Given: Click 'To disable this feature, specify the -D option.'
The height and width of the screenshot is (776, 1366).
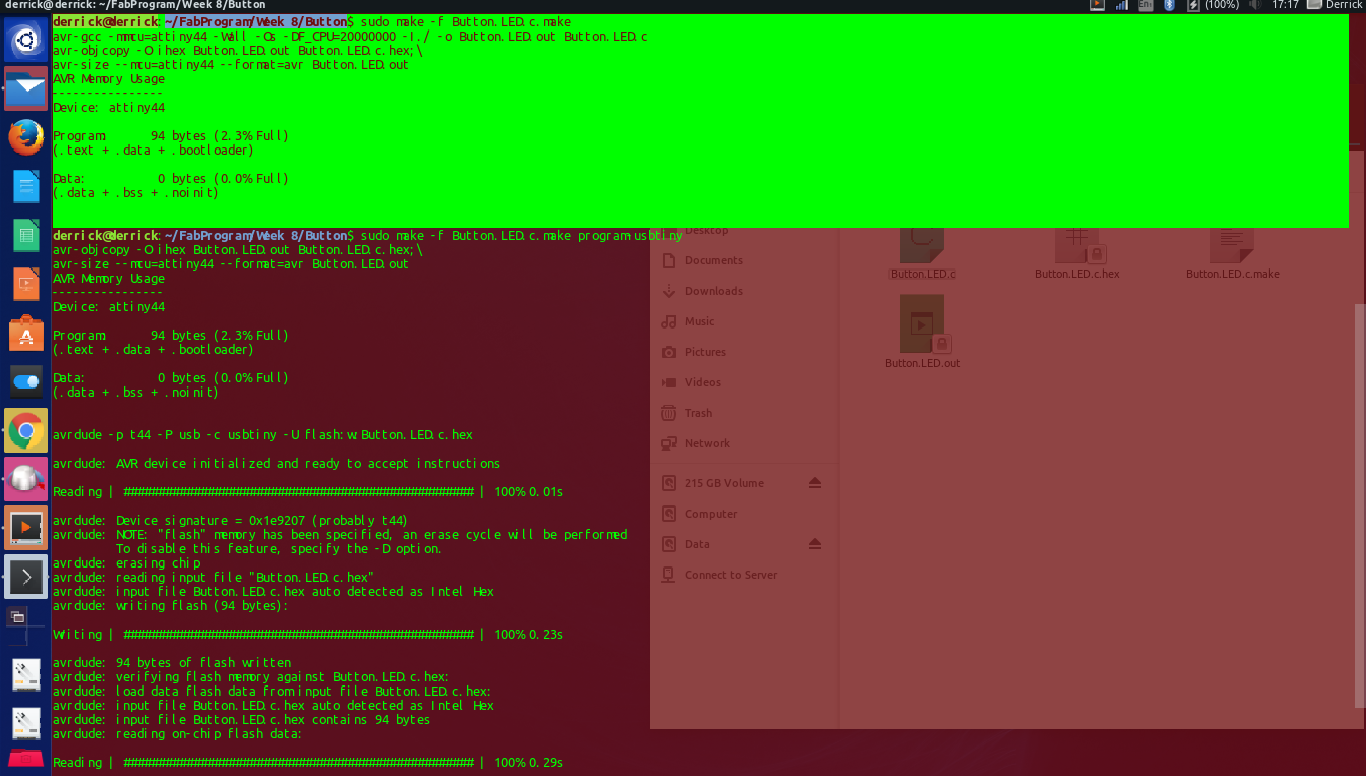Looking at the screenshot, I should click(278, 549).
